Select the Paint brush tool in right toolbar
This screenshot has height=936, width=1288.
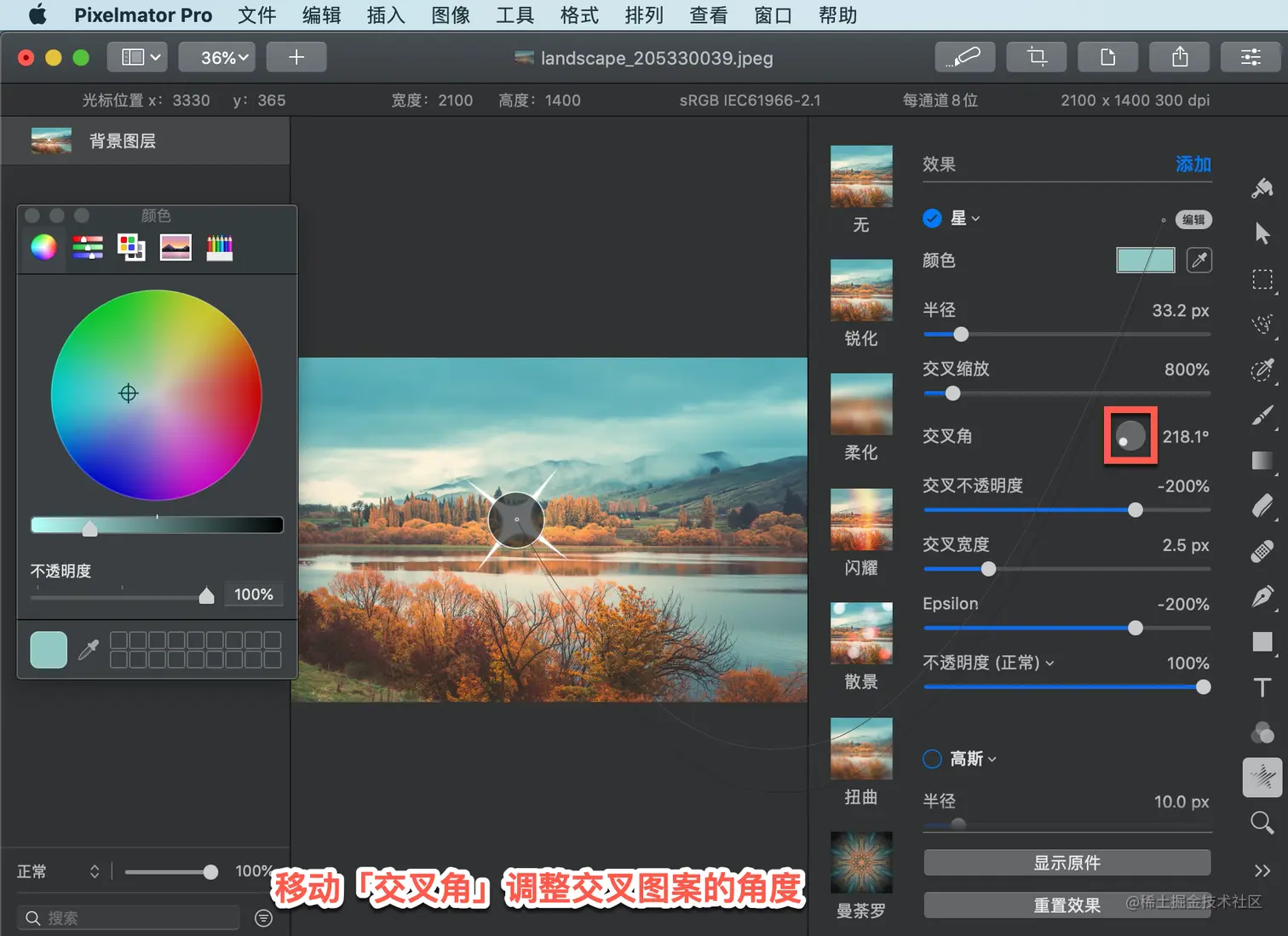pos(1262,416)
